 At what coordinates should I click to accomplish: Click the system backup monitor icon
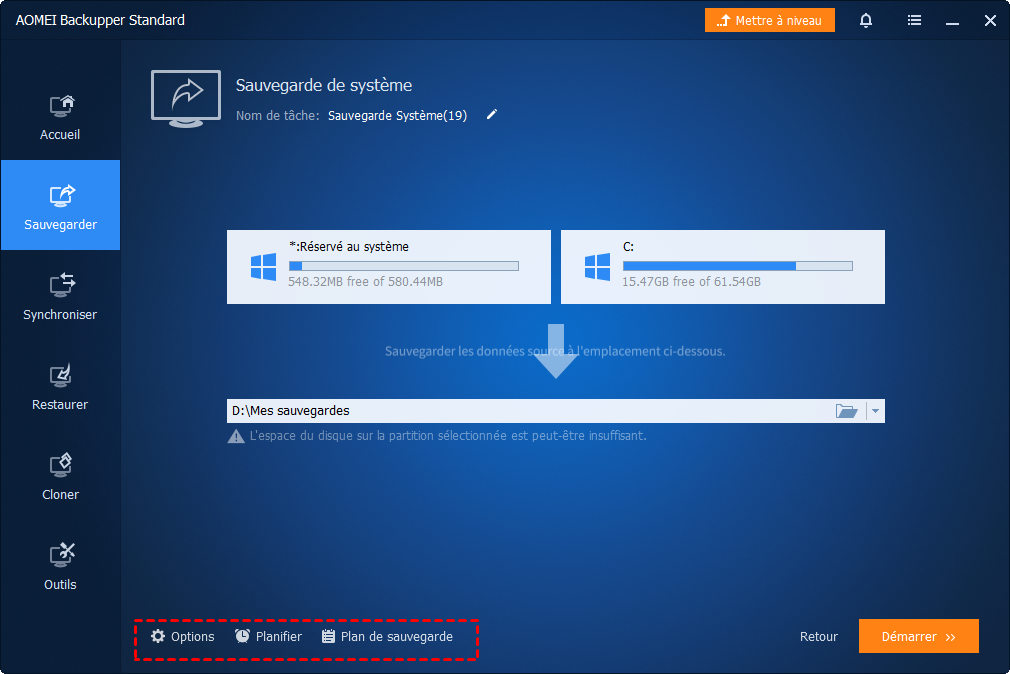click(186, 98)
